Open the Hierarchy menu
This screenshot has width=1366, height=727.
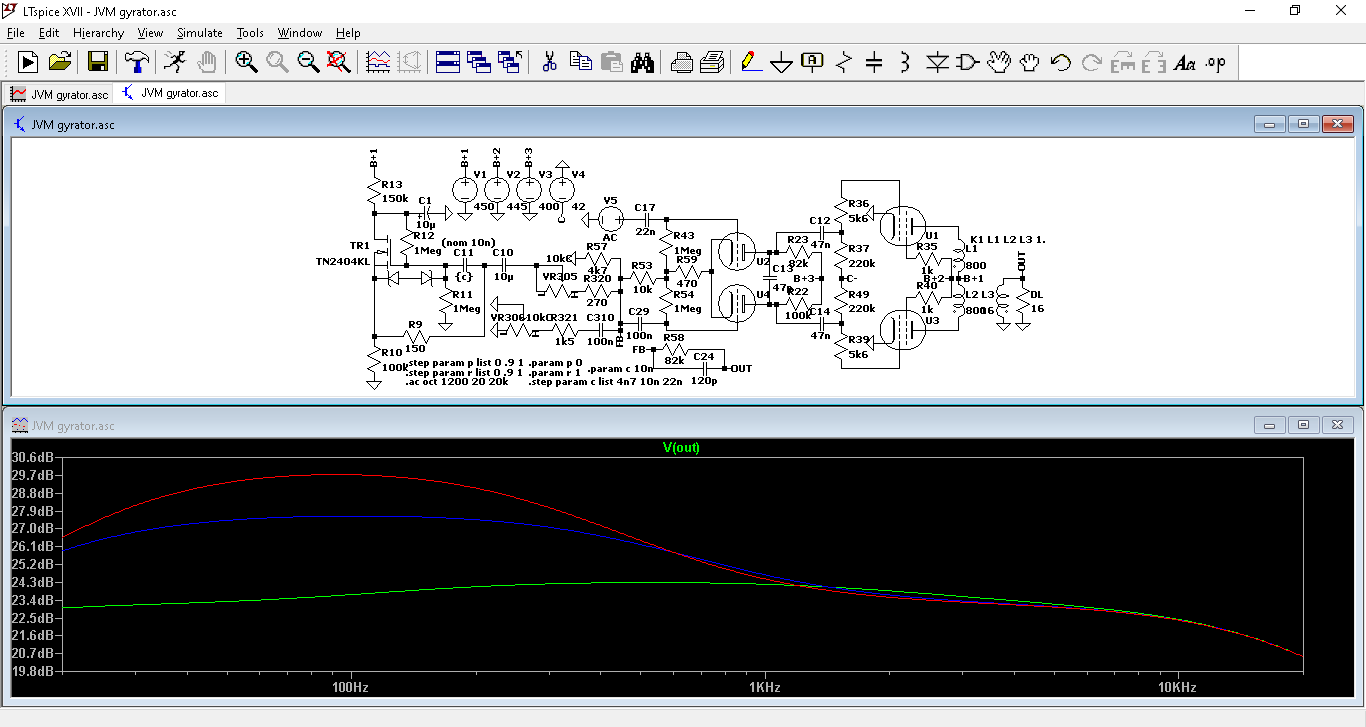(x=98, y=33)
